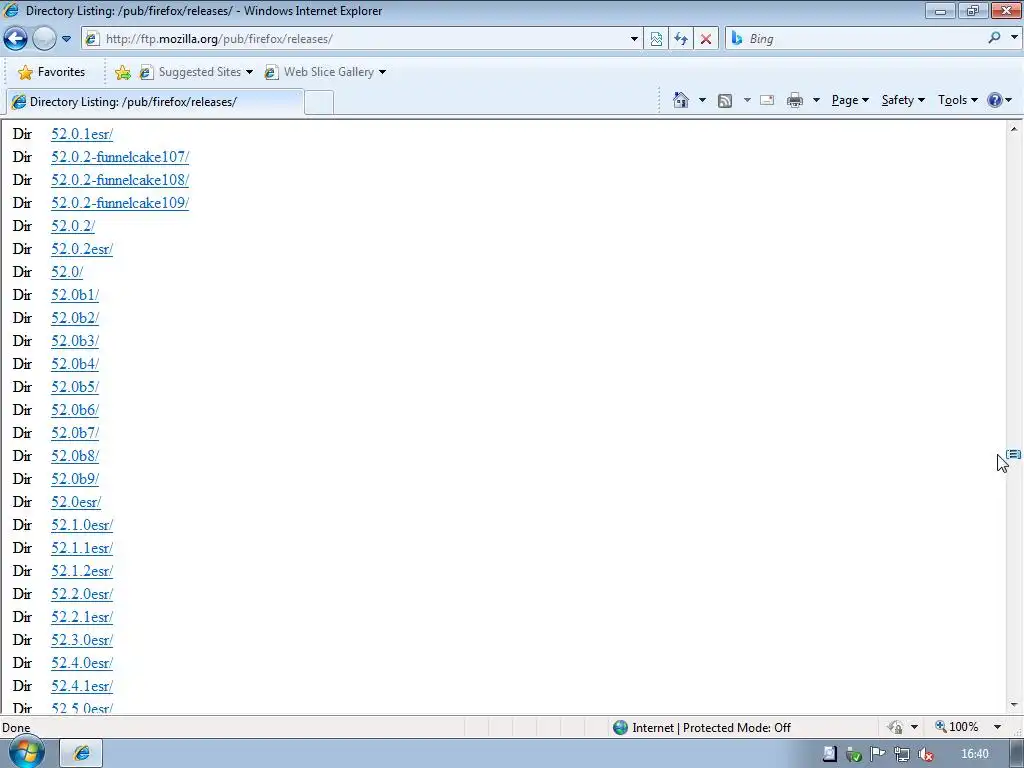Refresh the page with the Refresh icon
The image size is (1024, 768).
(x=681, y=39)
